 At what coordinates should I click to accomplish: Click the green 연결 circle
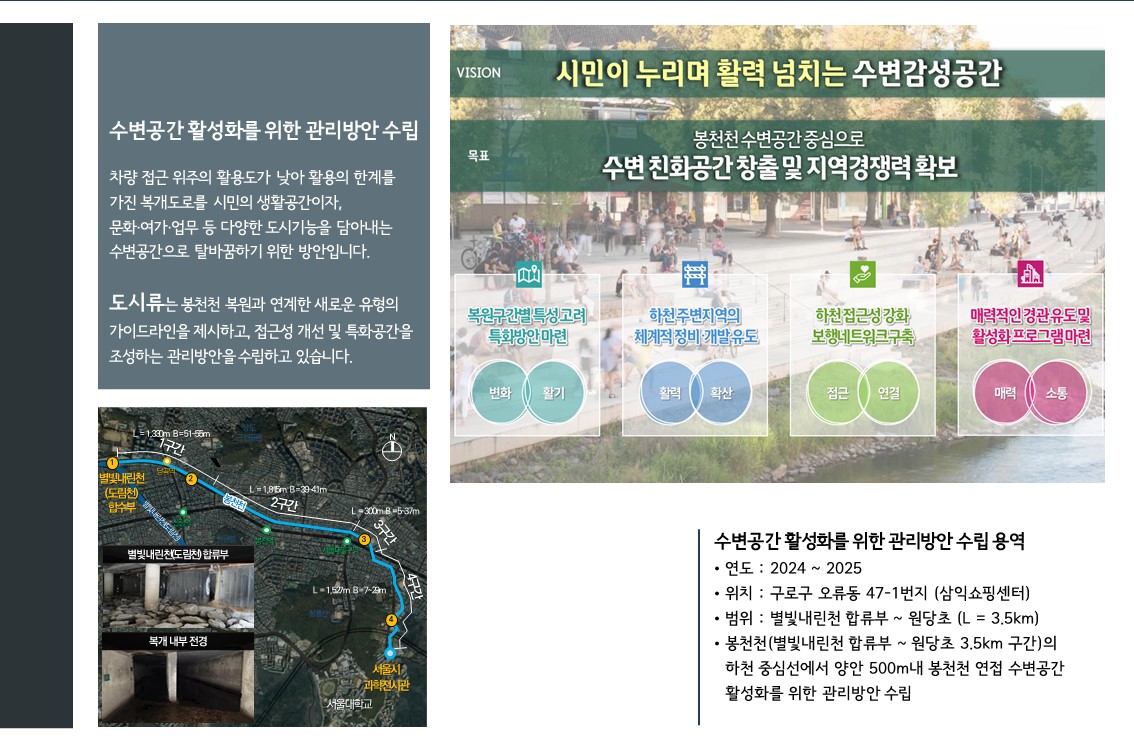[889, 393]
